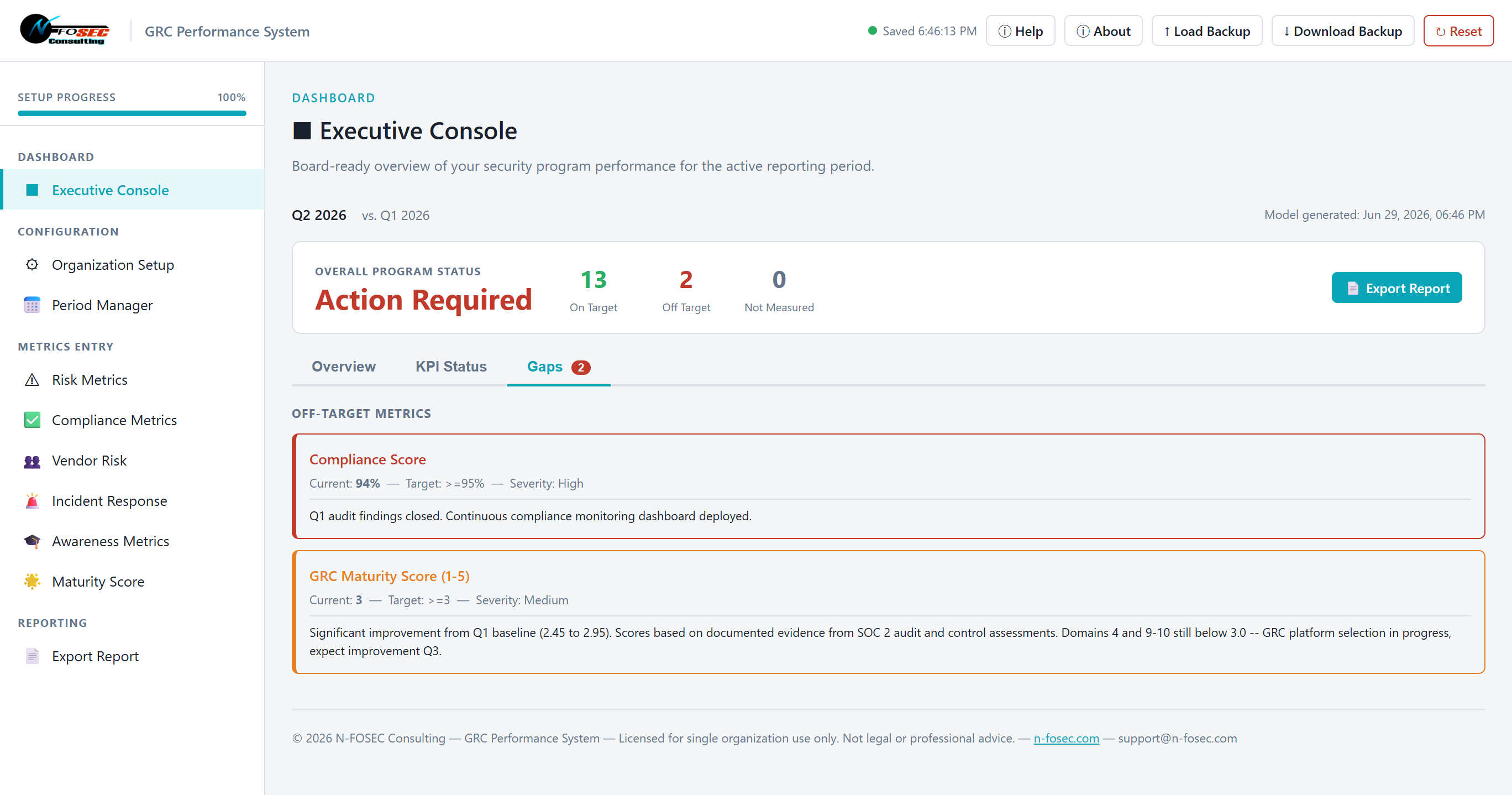This screenshot has width=1512, height=795.
Task: Click the setup progress bar
Action: pyautogui.click(x=132, y=113)
